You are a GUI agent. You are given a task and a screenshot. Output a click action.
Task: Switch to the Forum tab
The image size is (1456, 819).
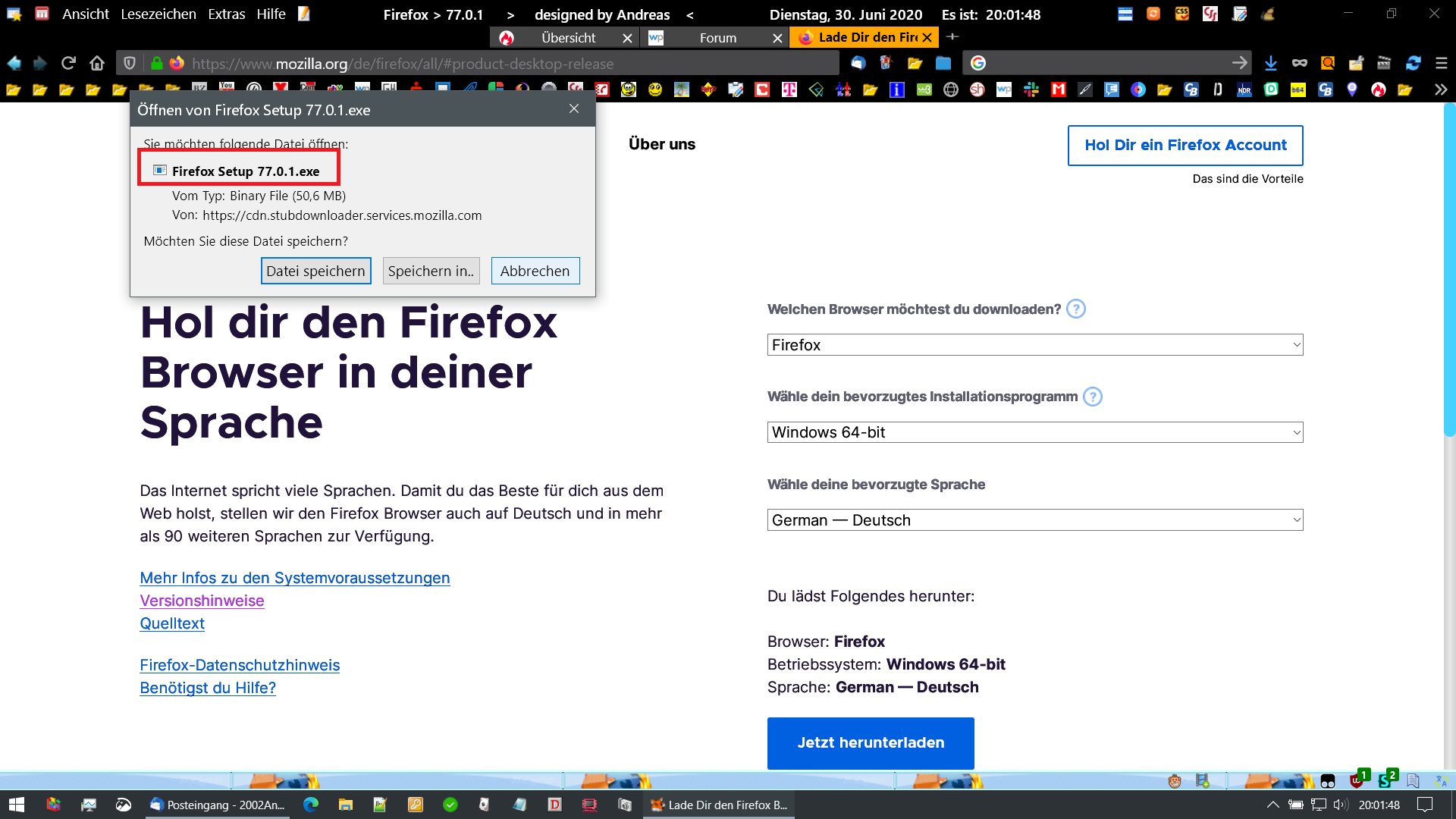[717, 38]
